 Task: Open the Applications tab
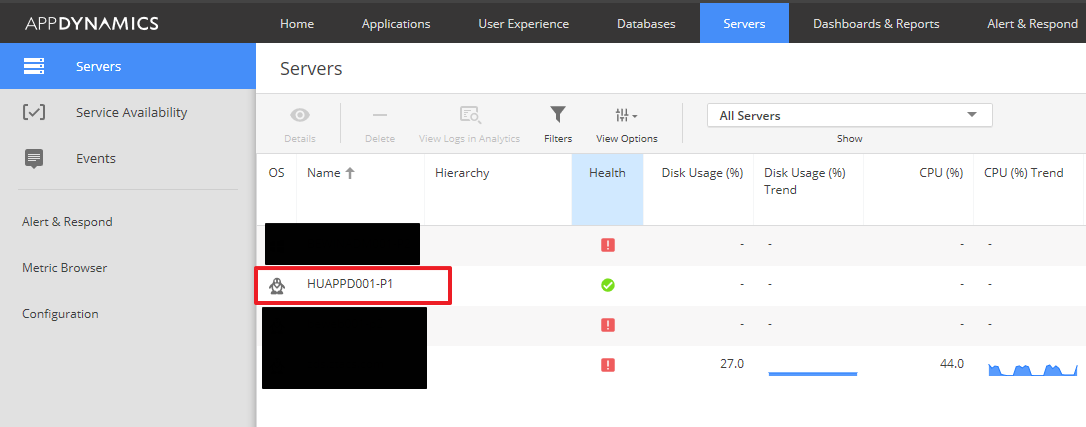pos(395,24)
